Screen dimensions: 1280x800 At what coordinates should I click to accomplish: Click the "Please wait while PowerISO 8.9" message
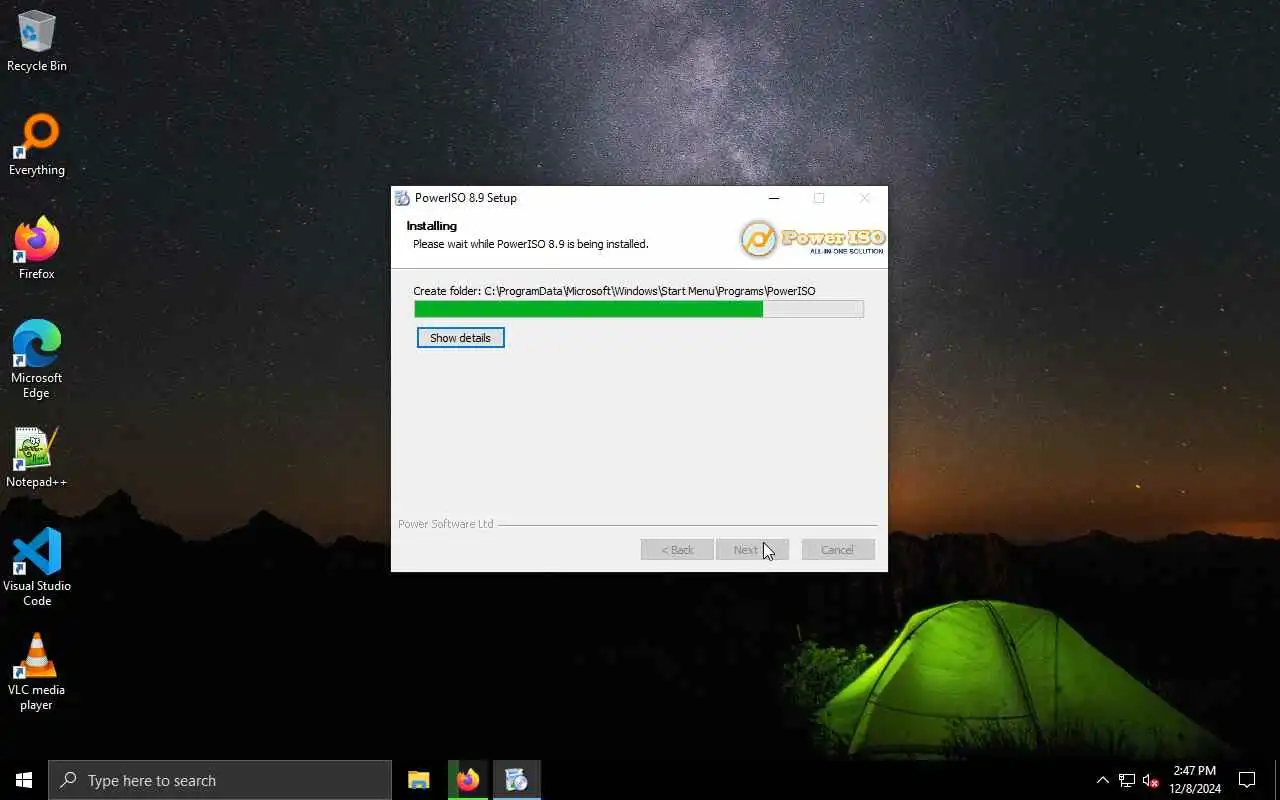coord(531,244)
